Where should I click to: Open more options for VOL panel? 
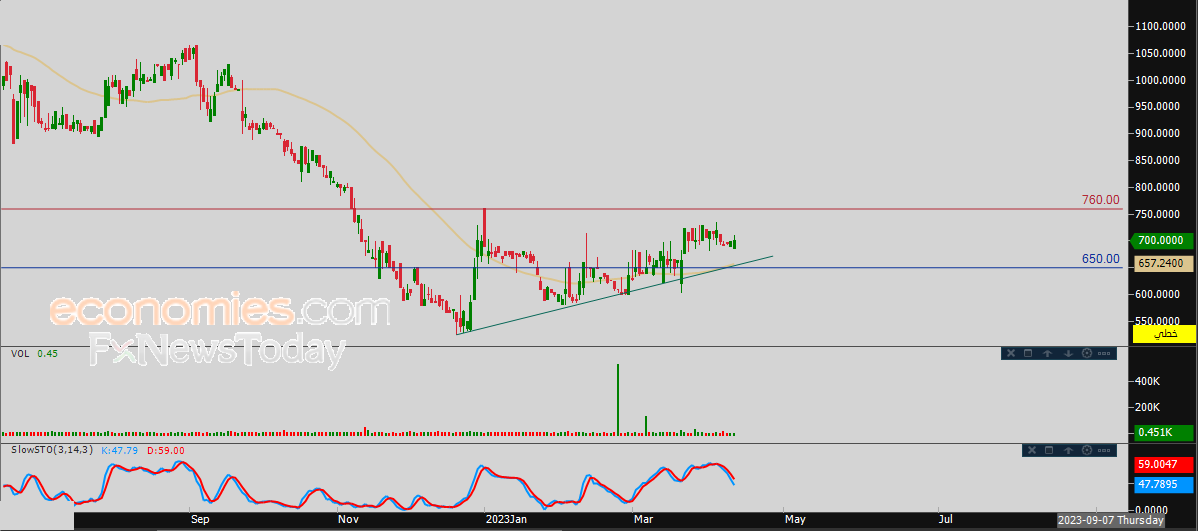click(x=1105, y=353)
